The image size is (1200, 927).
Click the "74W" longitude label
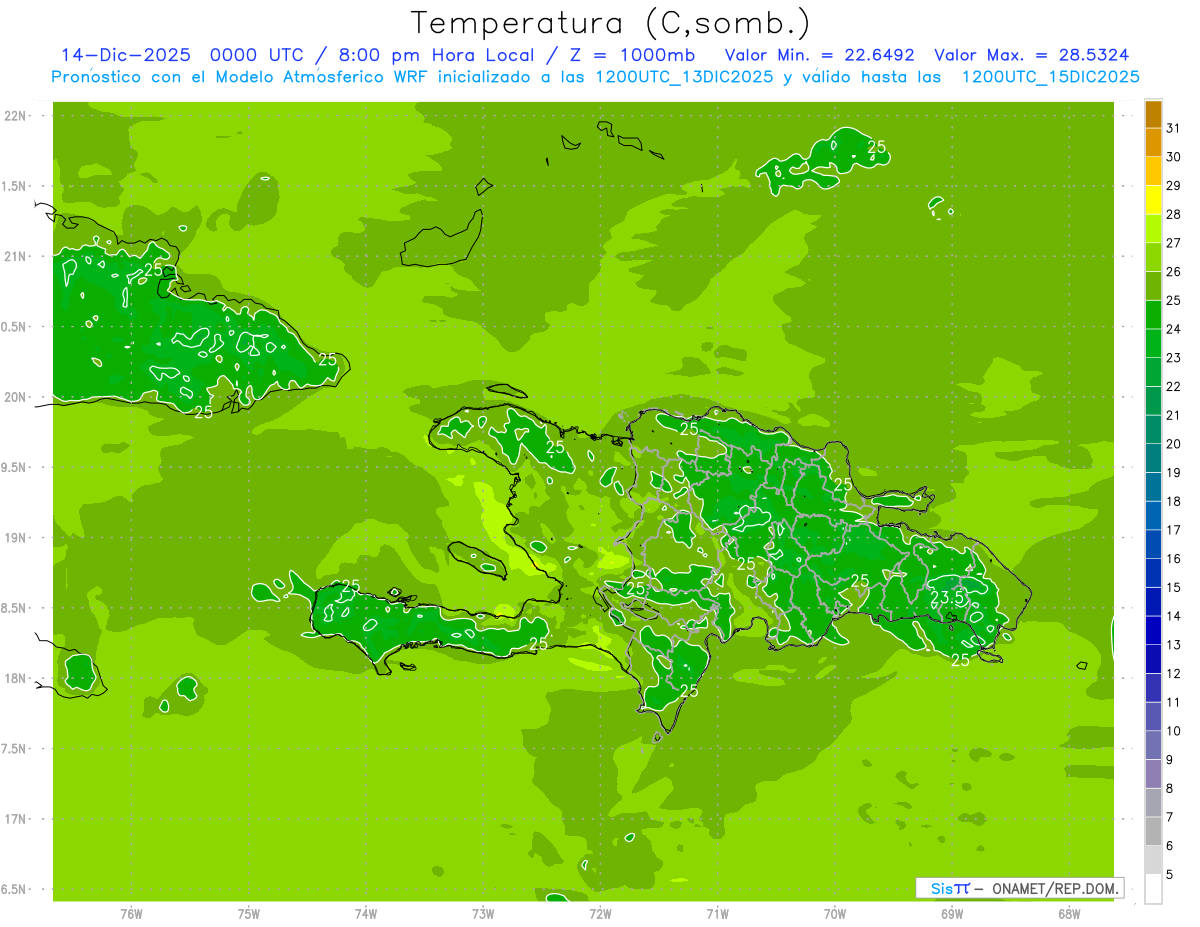366,913
